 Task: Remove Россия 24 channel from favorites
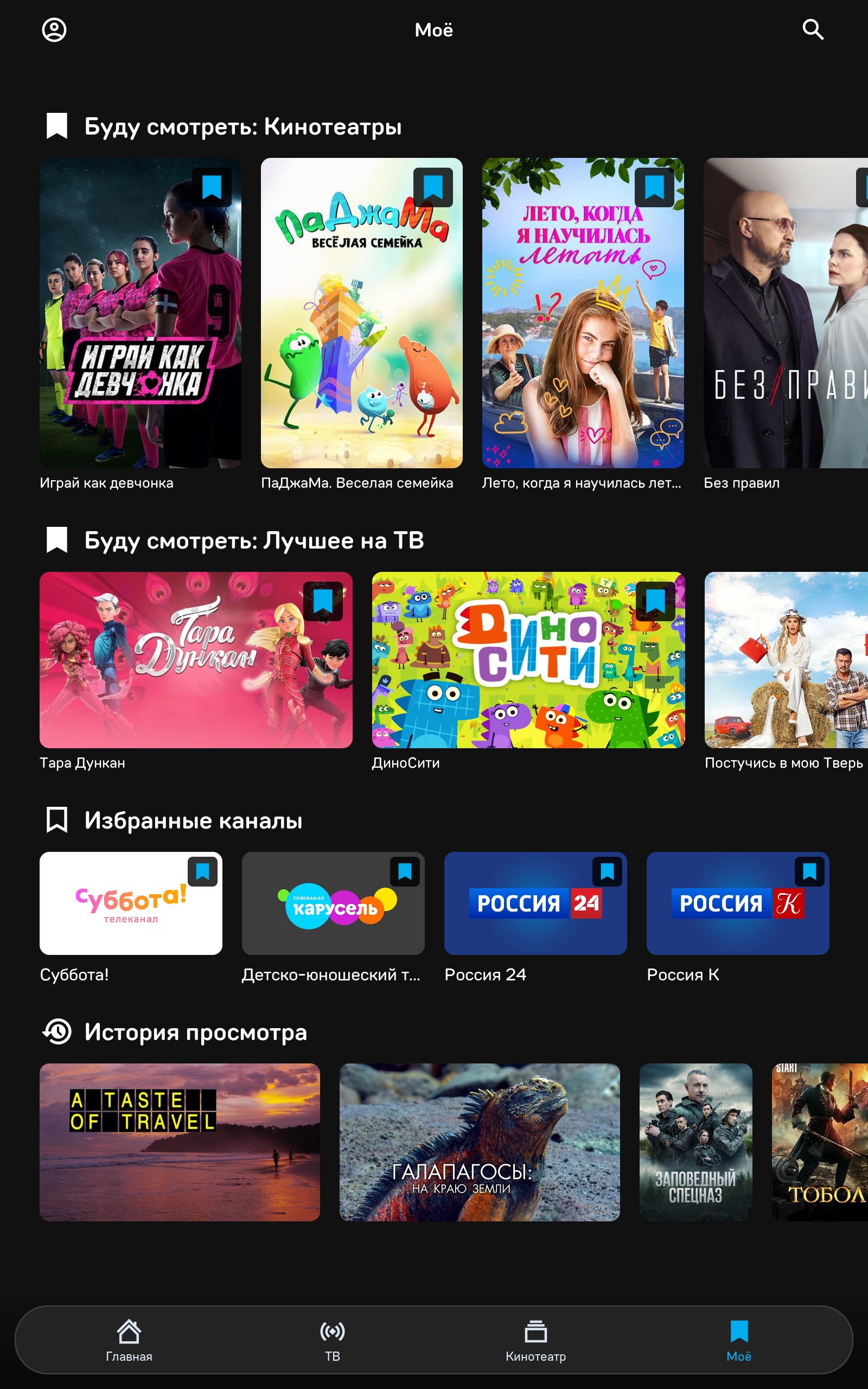[608, 872]
